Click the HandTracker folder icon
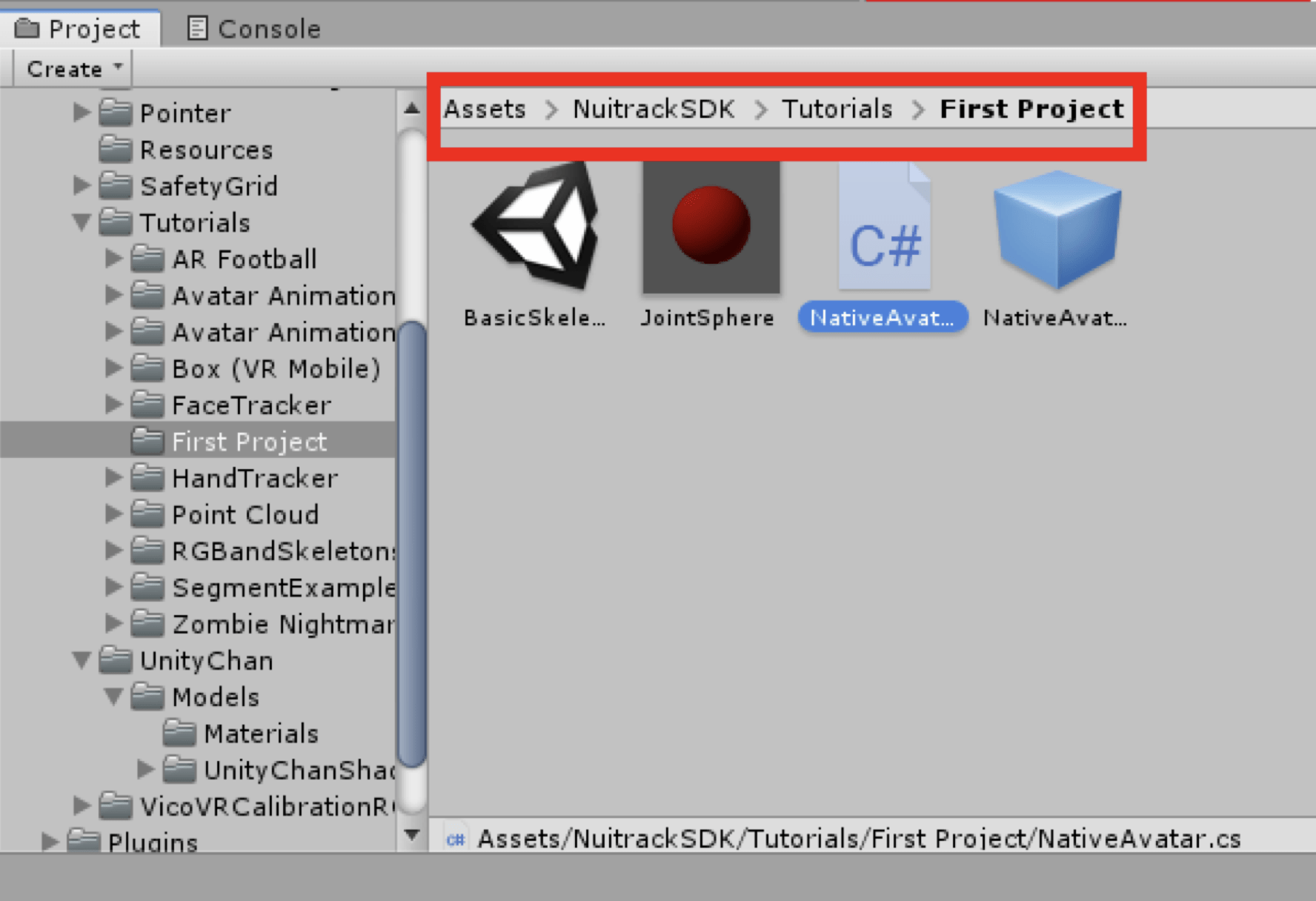This screenshot has width=1316, height=901. 147,478
